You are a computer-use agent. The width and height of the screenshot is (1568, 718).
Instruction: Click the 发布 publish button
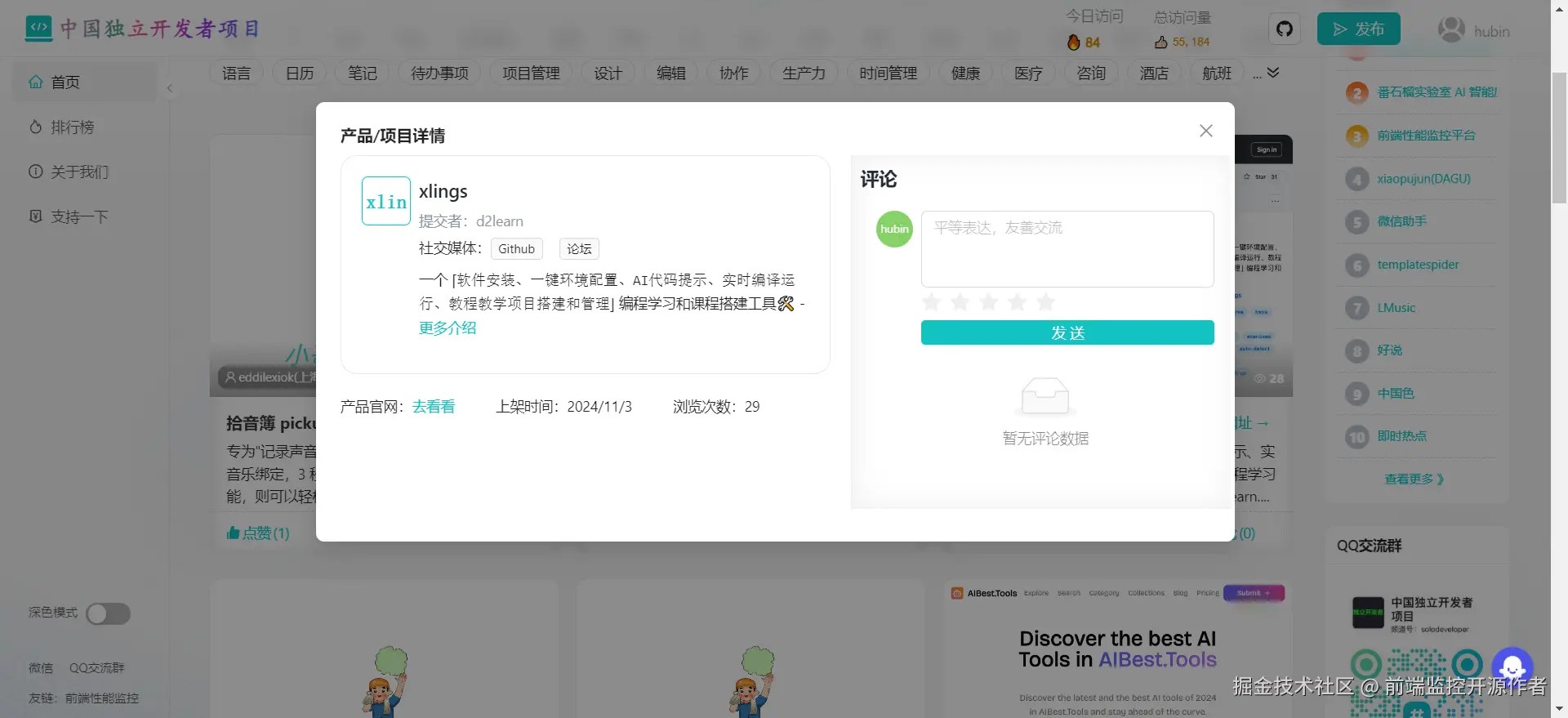point(1359,29)
